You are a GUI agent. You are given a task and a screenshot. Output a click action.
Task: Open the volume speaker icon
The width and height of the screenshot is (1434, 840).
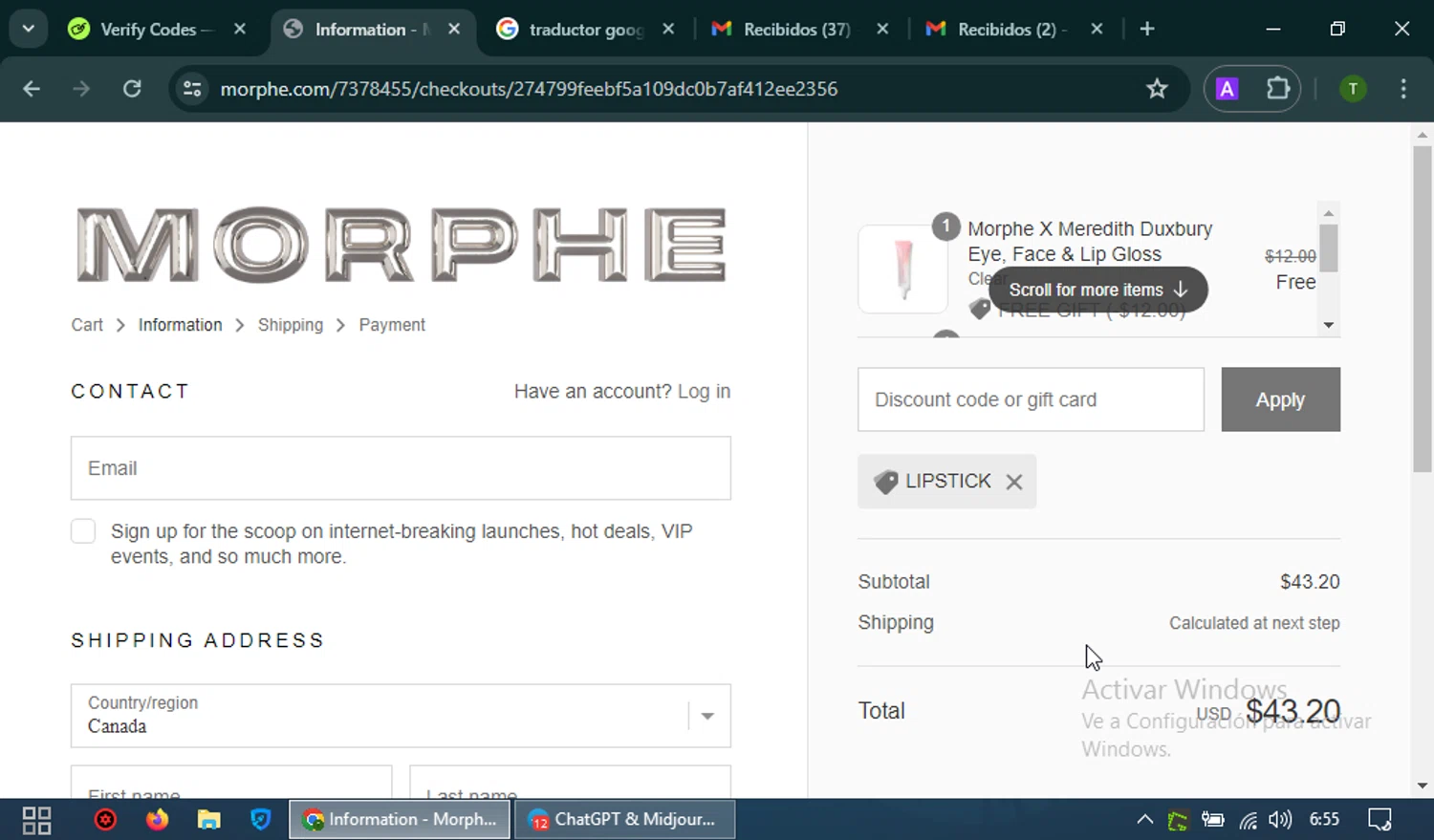pyautogui.click(x=1280, y=820)
